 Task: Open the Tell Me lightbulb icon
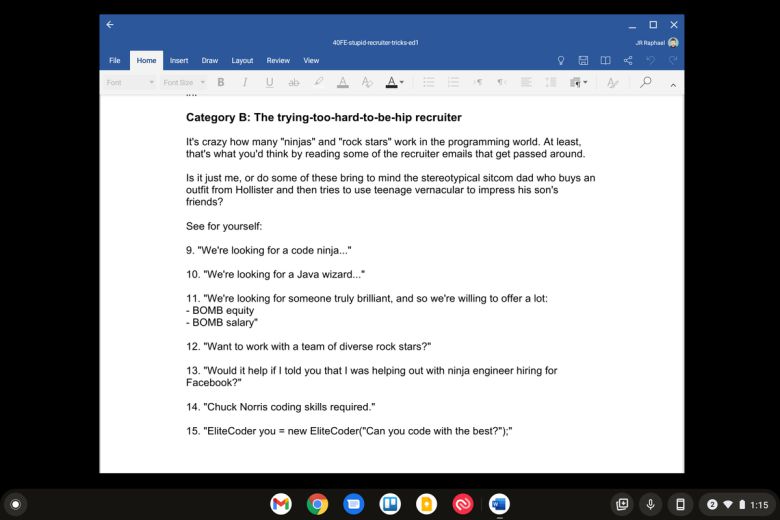[x=561, y=60]
